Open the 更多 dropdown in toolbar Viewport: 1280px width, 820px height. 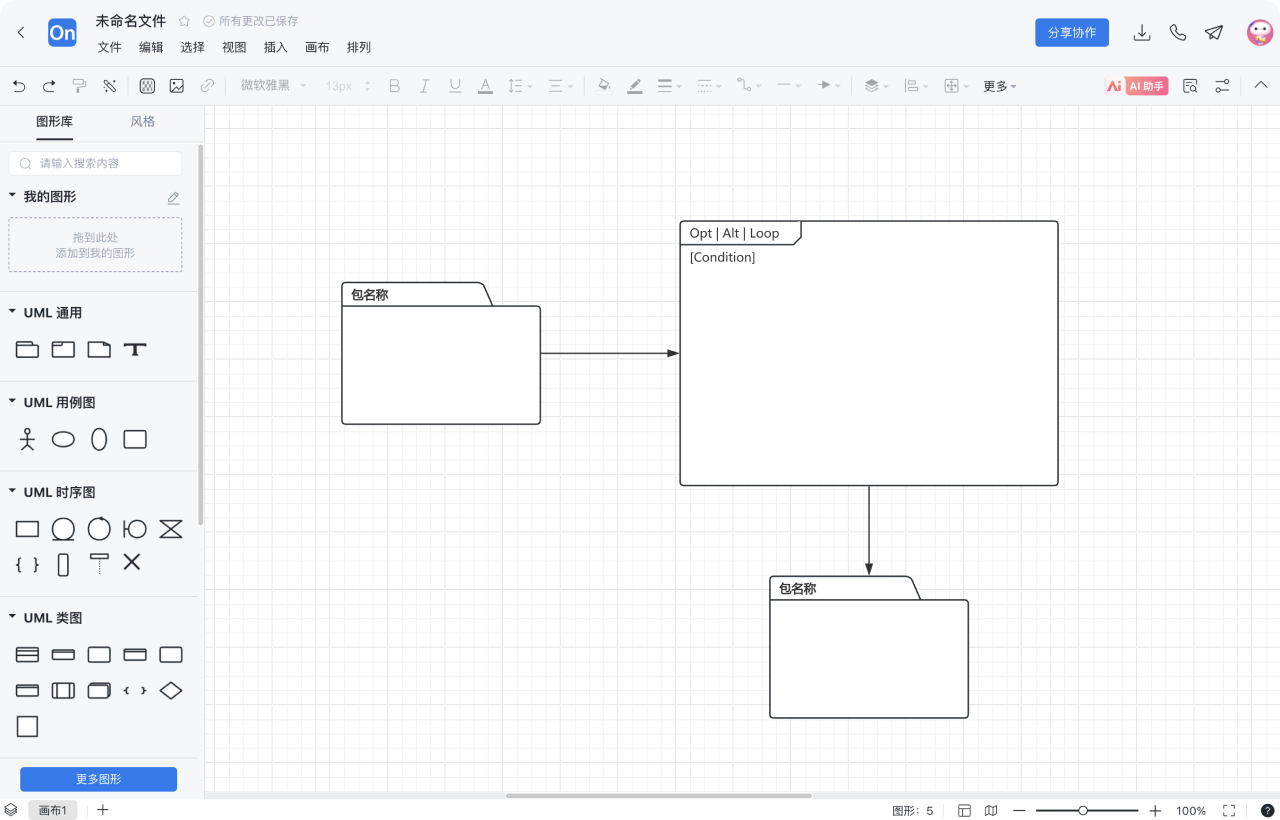999,86
